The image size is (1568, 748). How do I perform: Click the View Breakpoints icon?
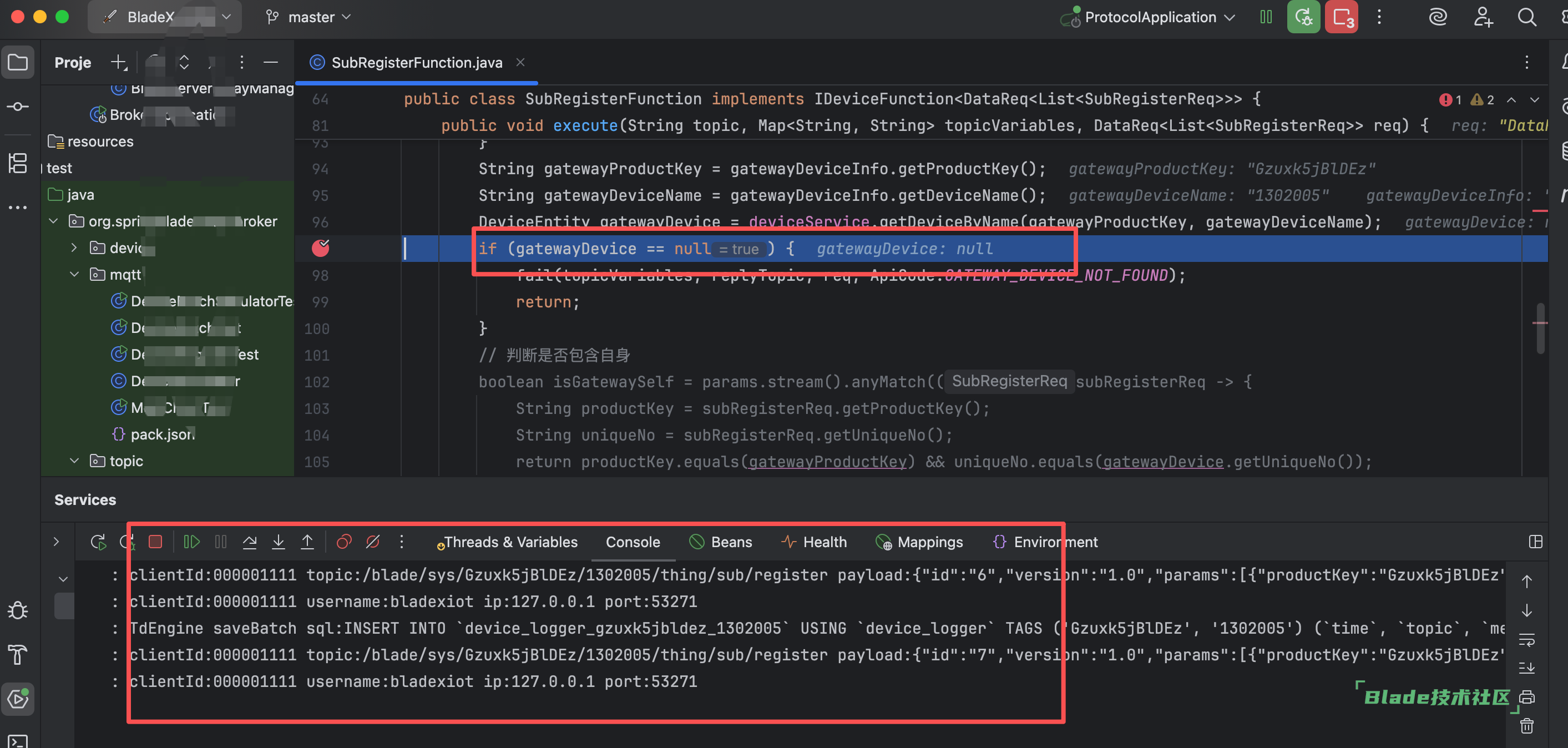[x=344, y=542]
